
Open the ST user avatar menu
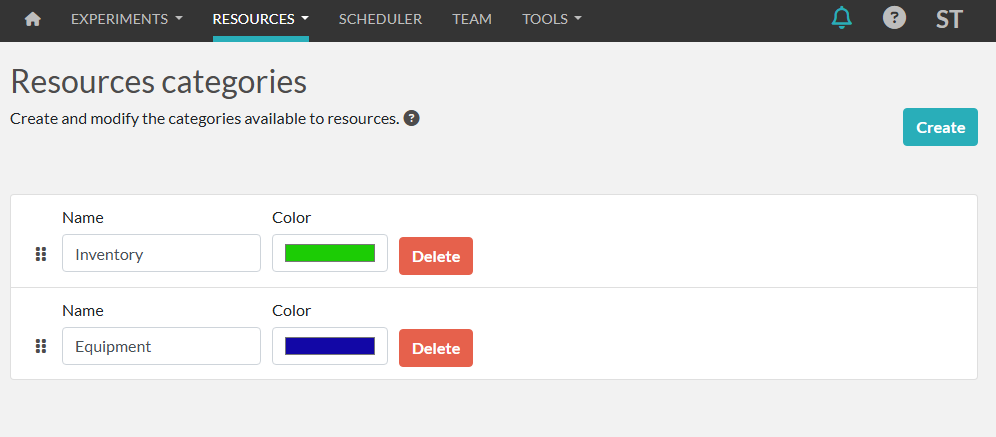click(949, 19)
